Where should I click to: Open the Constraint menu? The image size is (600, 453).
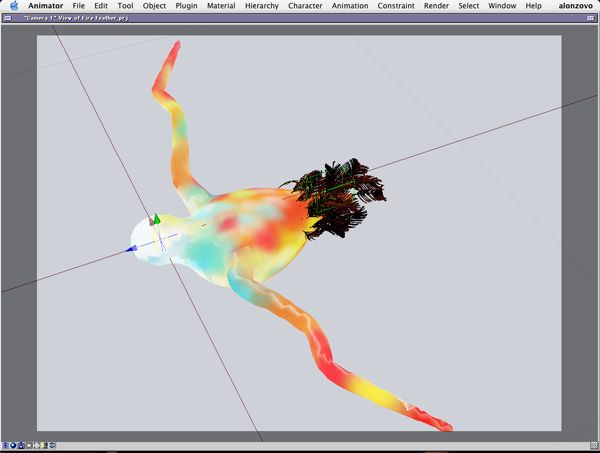coord(396,6)
